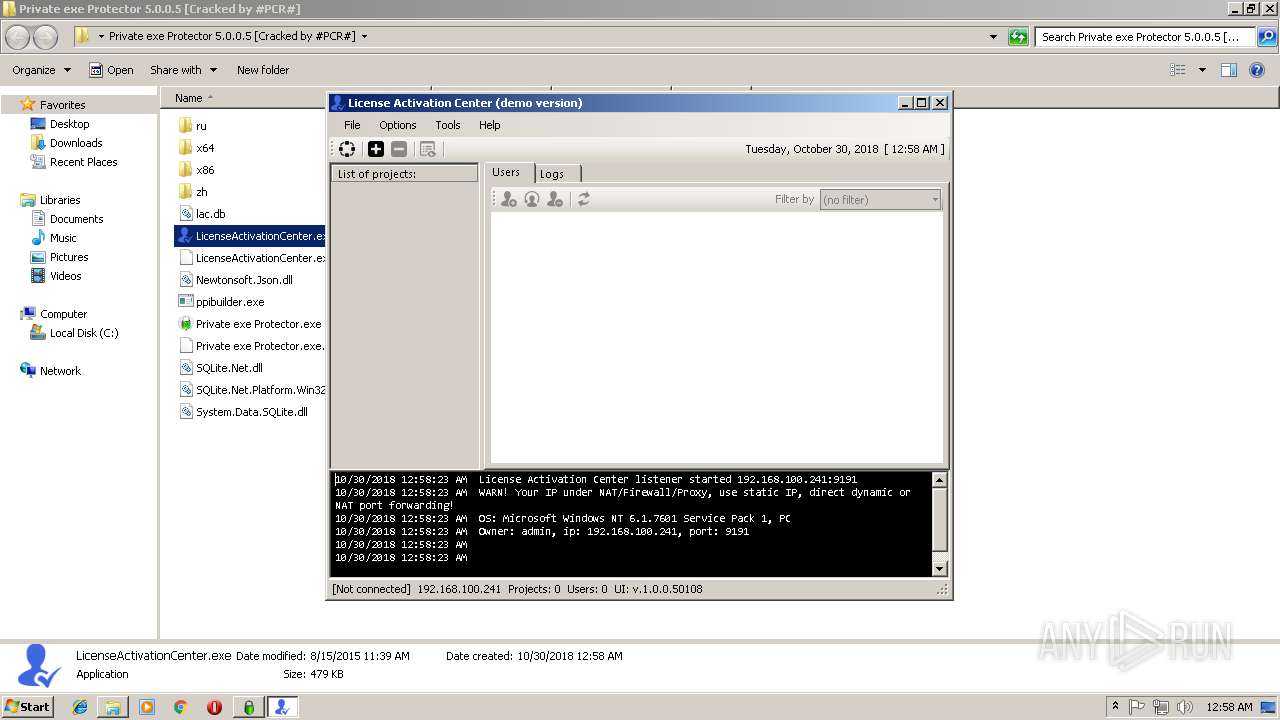
Task: Open Recent Places in navigation pane
Action: pos(73,162)
